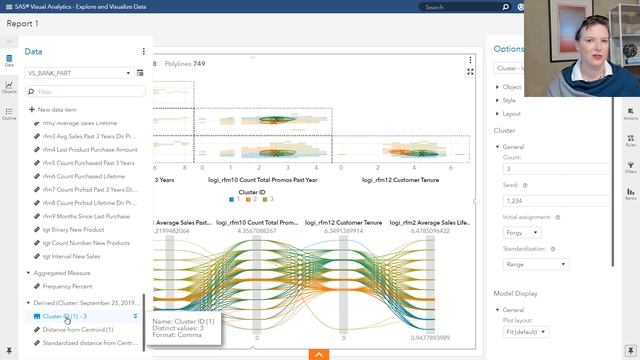Edit the cluster Count field
Image resolution: width=640 pixels, height=360 pixels.
tap(556, 169)
